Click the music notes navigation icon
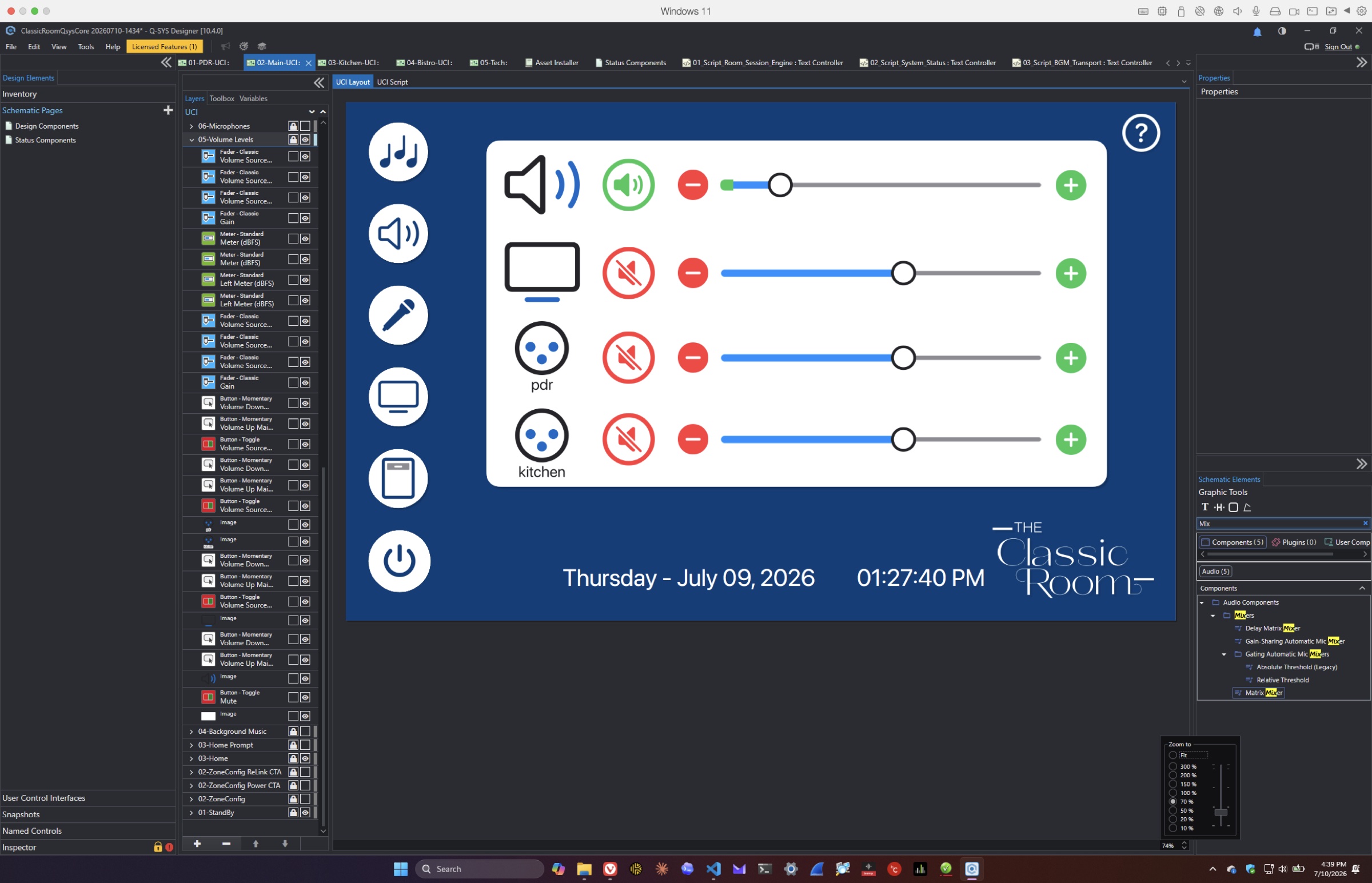The height and width of the screenshot is (883, 1372). click(x=398, y=152)
